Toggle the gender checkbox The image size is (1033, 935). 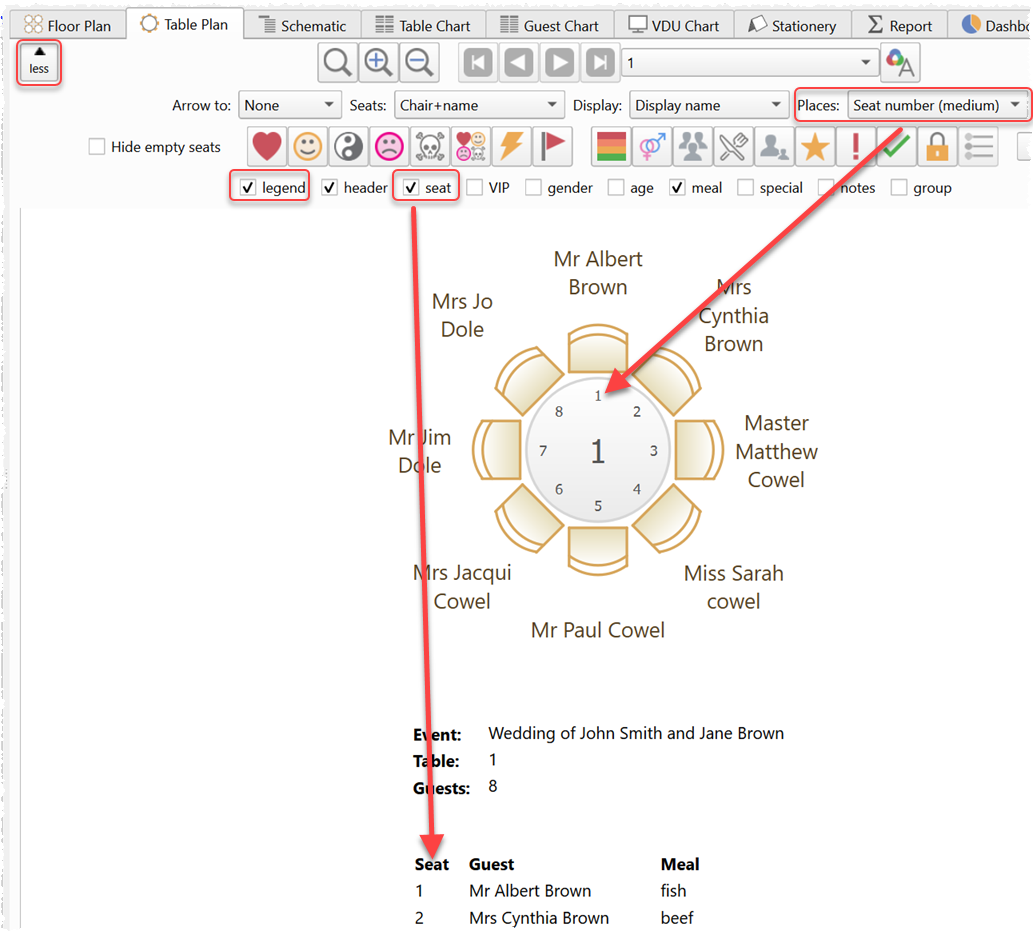tap(534, 188)
